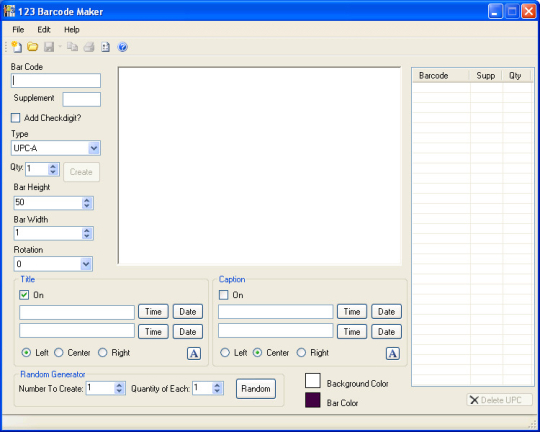Screen dimensions: 540x432
Task: Minimize the 123 Barcode Maker window
Action: [495, 12]
